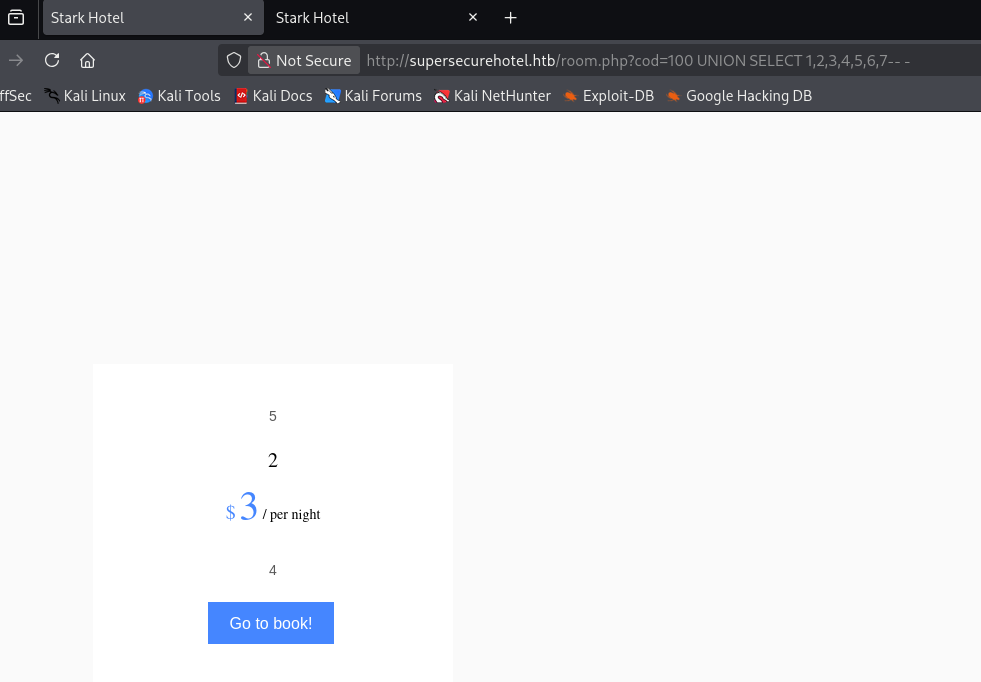Close the first Stark Hotel tab
981x682 pixels.
coord(248,18)
